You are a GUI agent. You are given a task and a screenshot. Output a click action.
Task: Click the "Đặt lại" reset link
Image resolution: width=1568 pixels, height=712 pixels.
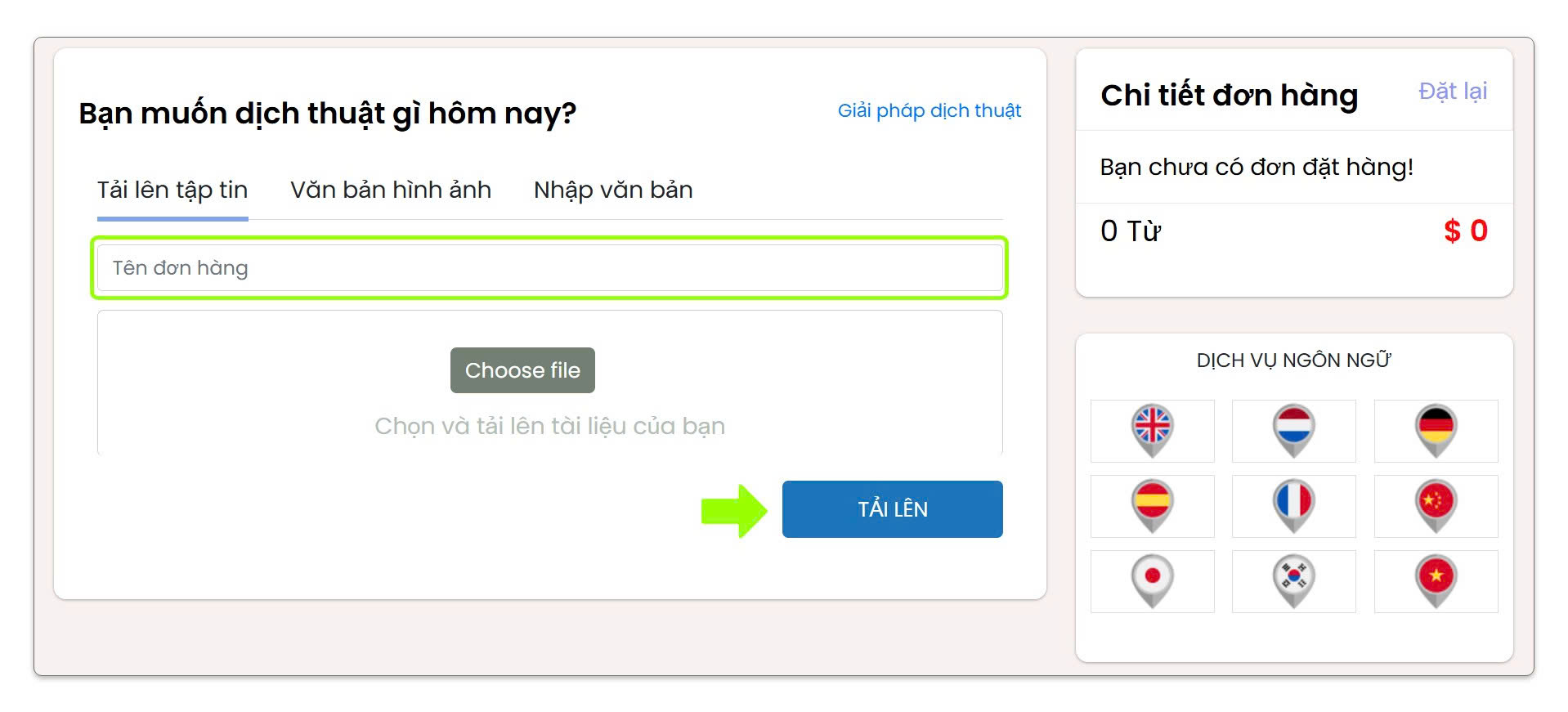click(x=1452, y=92)
